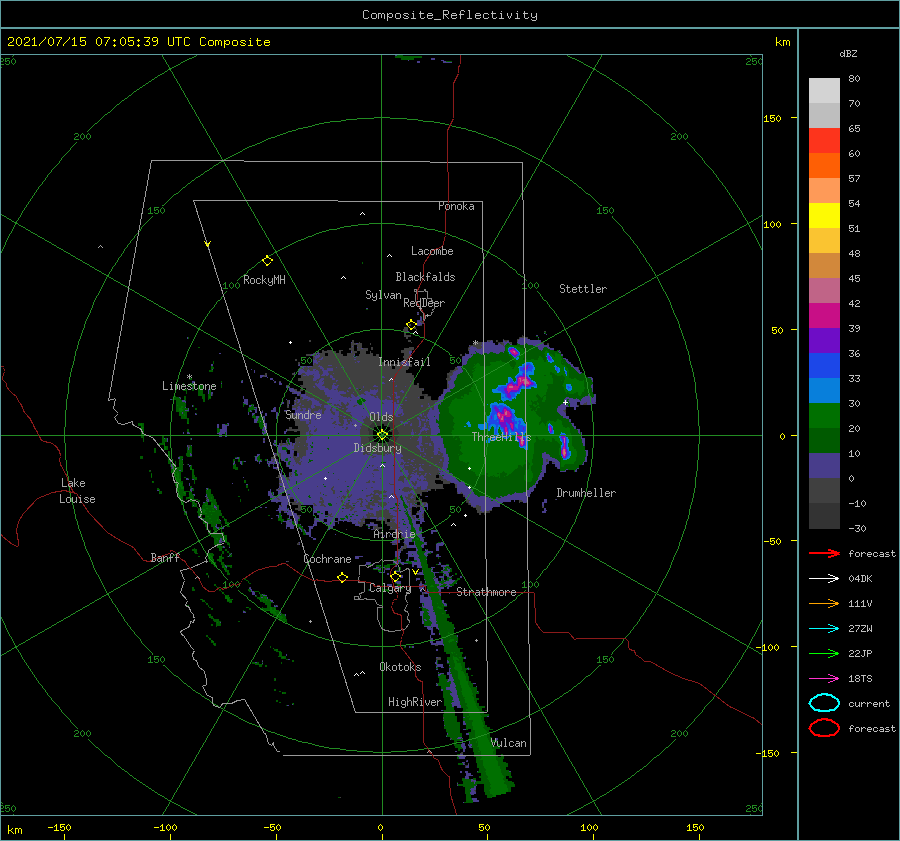Screen dimensions: 900x841
Task: Click the dBZ legend heading
Action: click(x=848, y=53)
